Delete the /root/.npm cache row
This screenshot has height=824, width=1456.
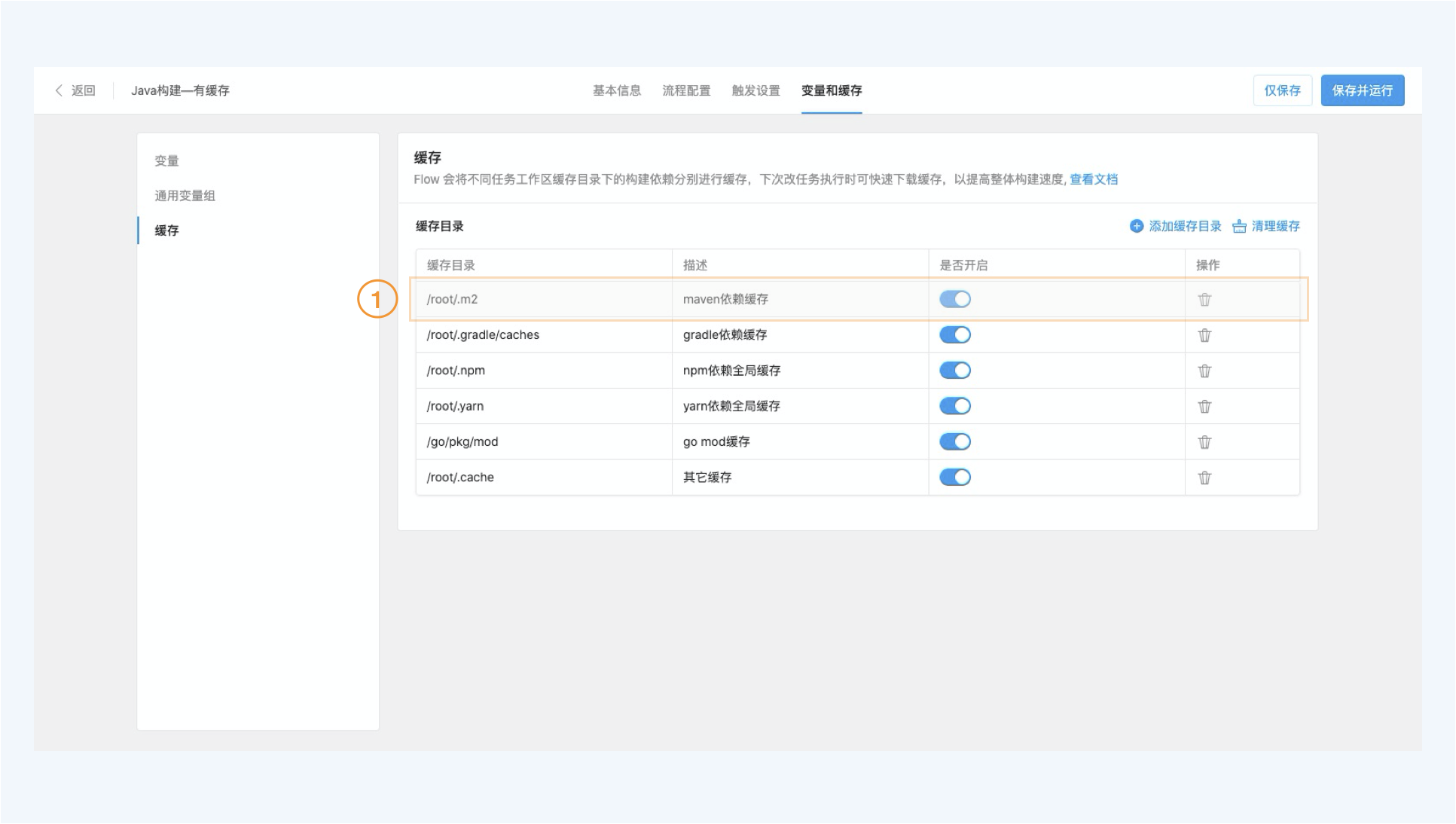coord(1204,371)
